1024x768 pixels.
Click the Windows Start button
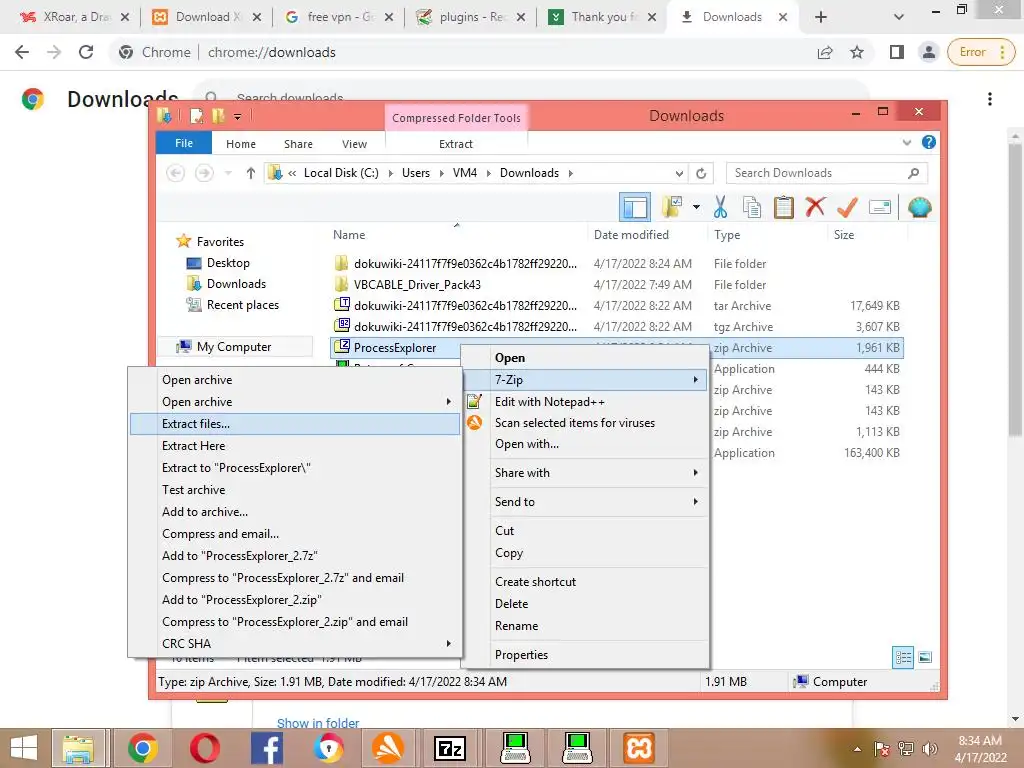24,748
